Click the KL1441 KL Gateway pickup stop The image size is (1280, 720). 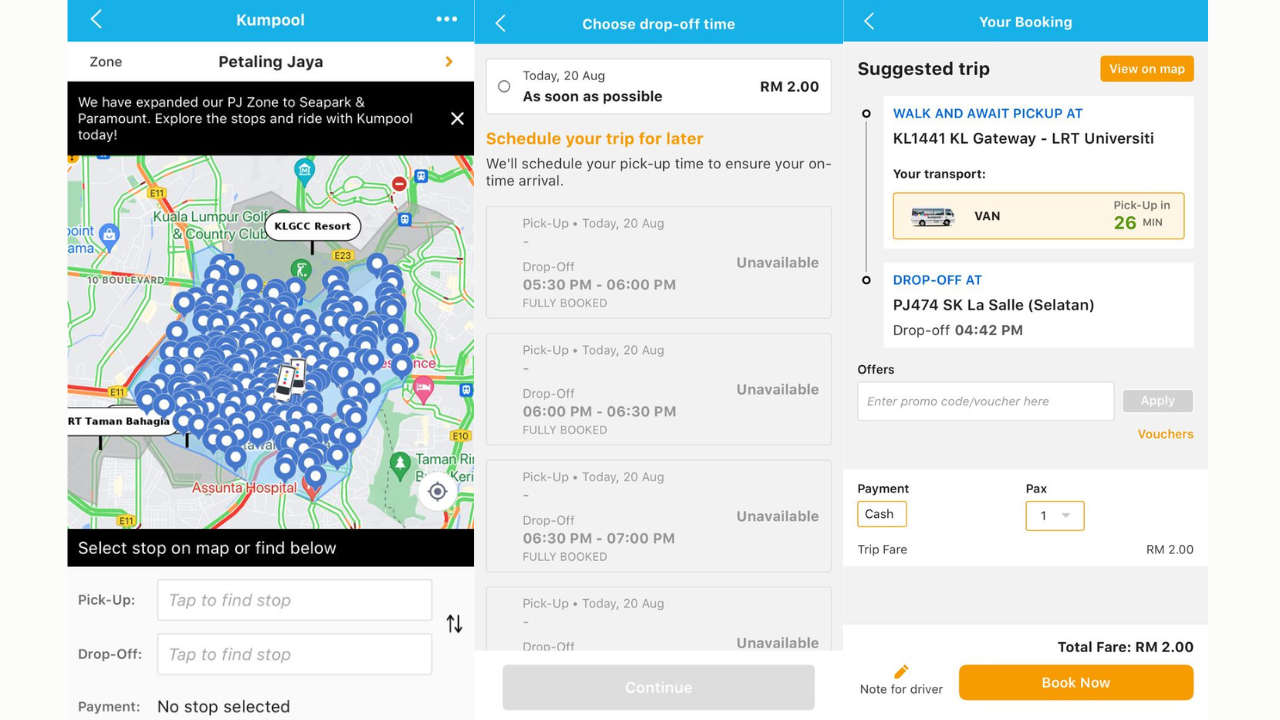[x=1023, y=139]
